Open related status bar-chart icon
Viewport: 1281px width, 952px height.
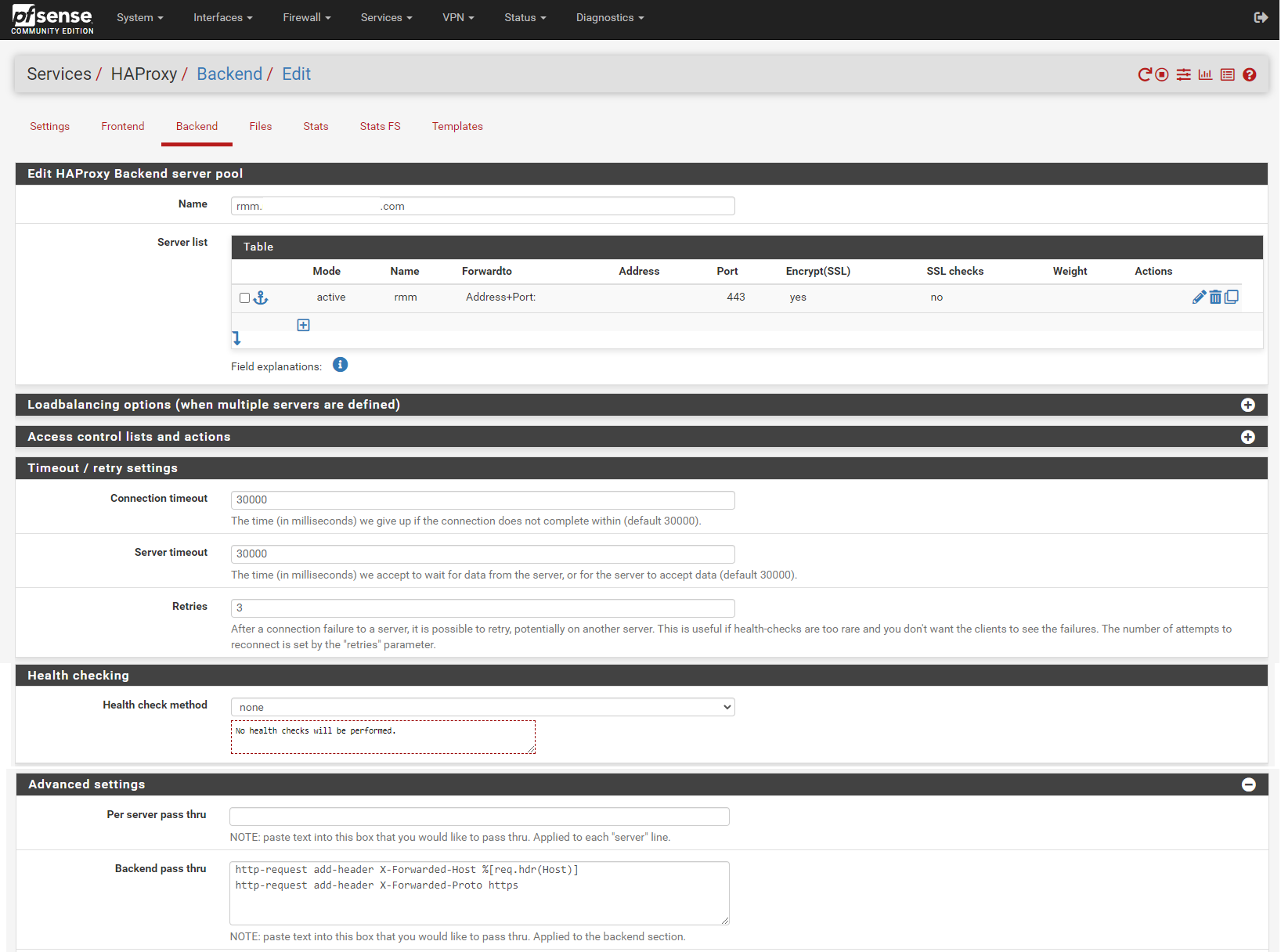click(x=1205, y=74)
